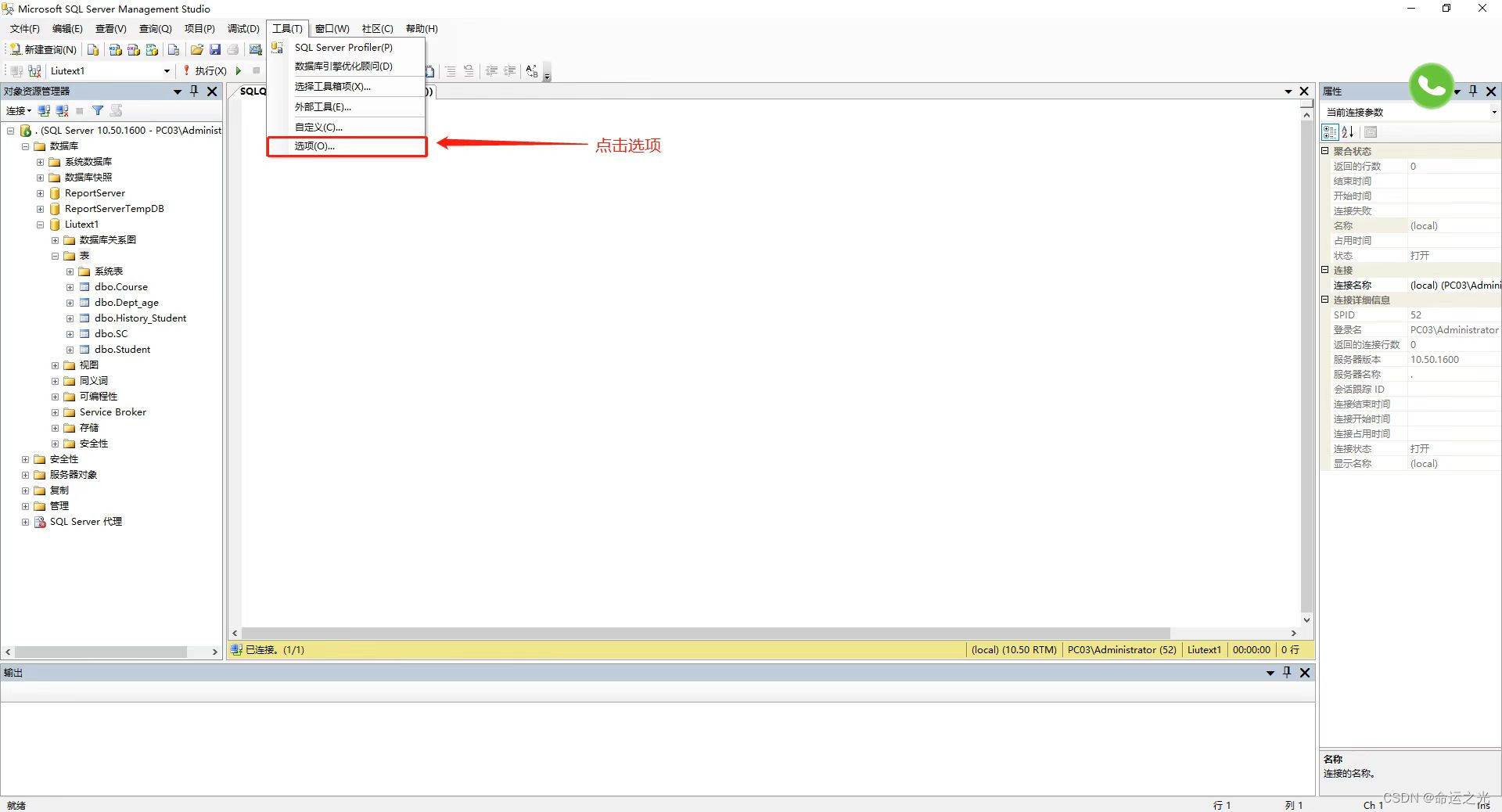Expand the dbo.Student table node
The image size is (1502, 812).
pyautogui.click(x=70, y=350)
